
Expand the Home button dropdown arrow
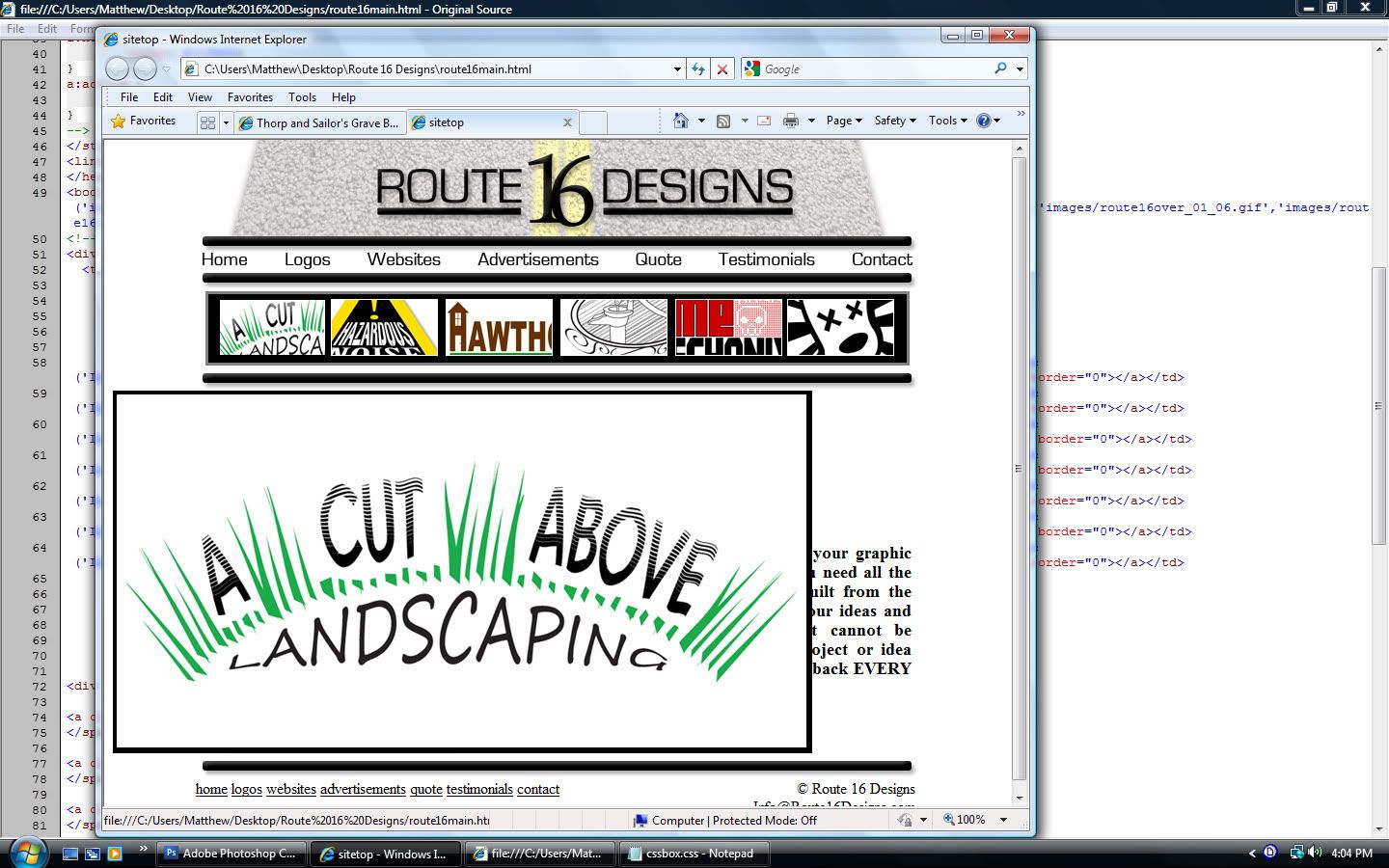[x=701, y=122]
